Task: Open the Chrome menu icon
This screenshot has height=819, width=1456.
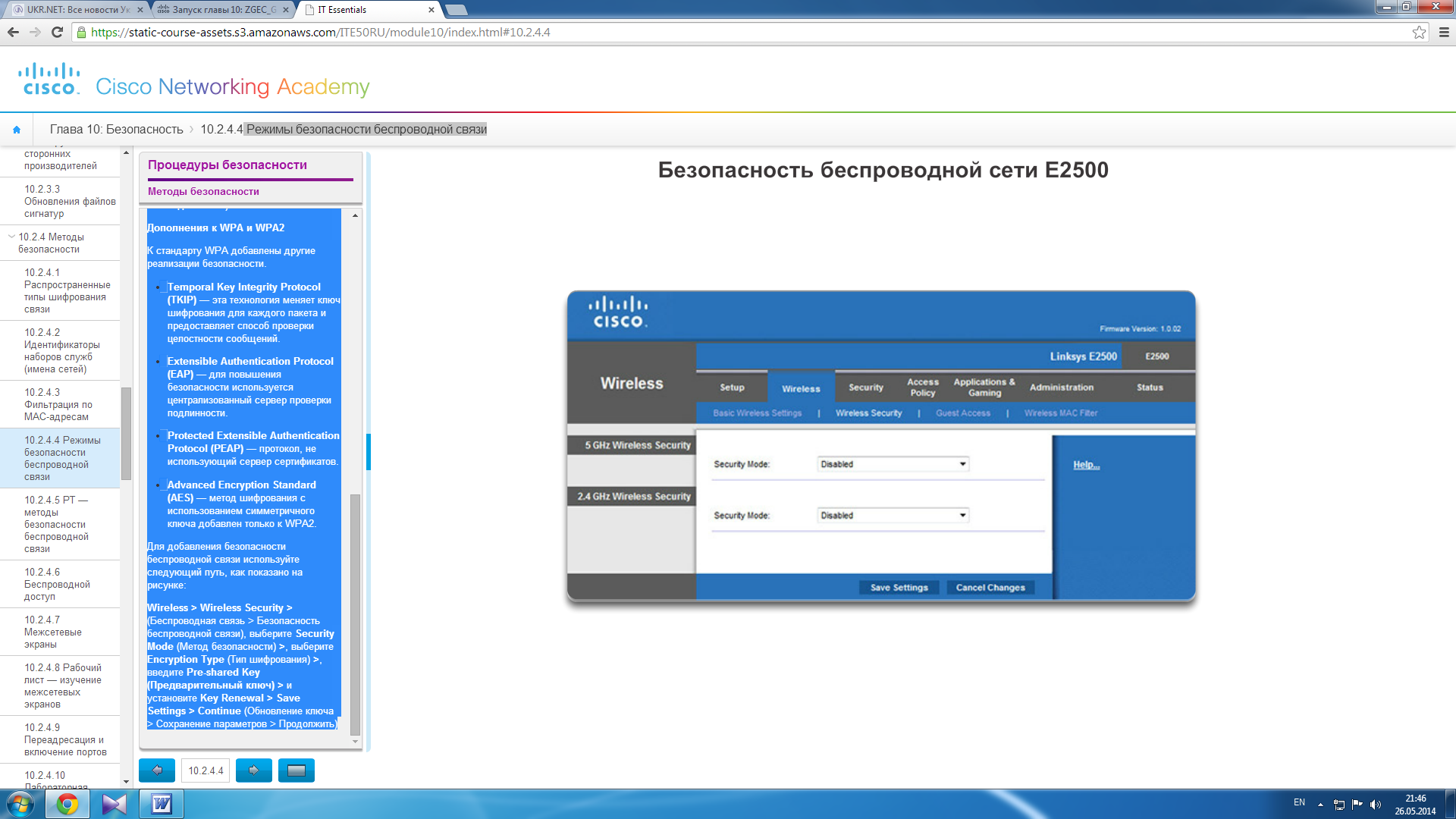Action: (1444, 32)
